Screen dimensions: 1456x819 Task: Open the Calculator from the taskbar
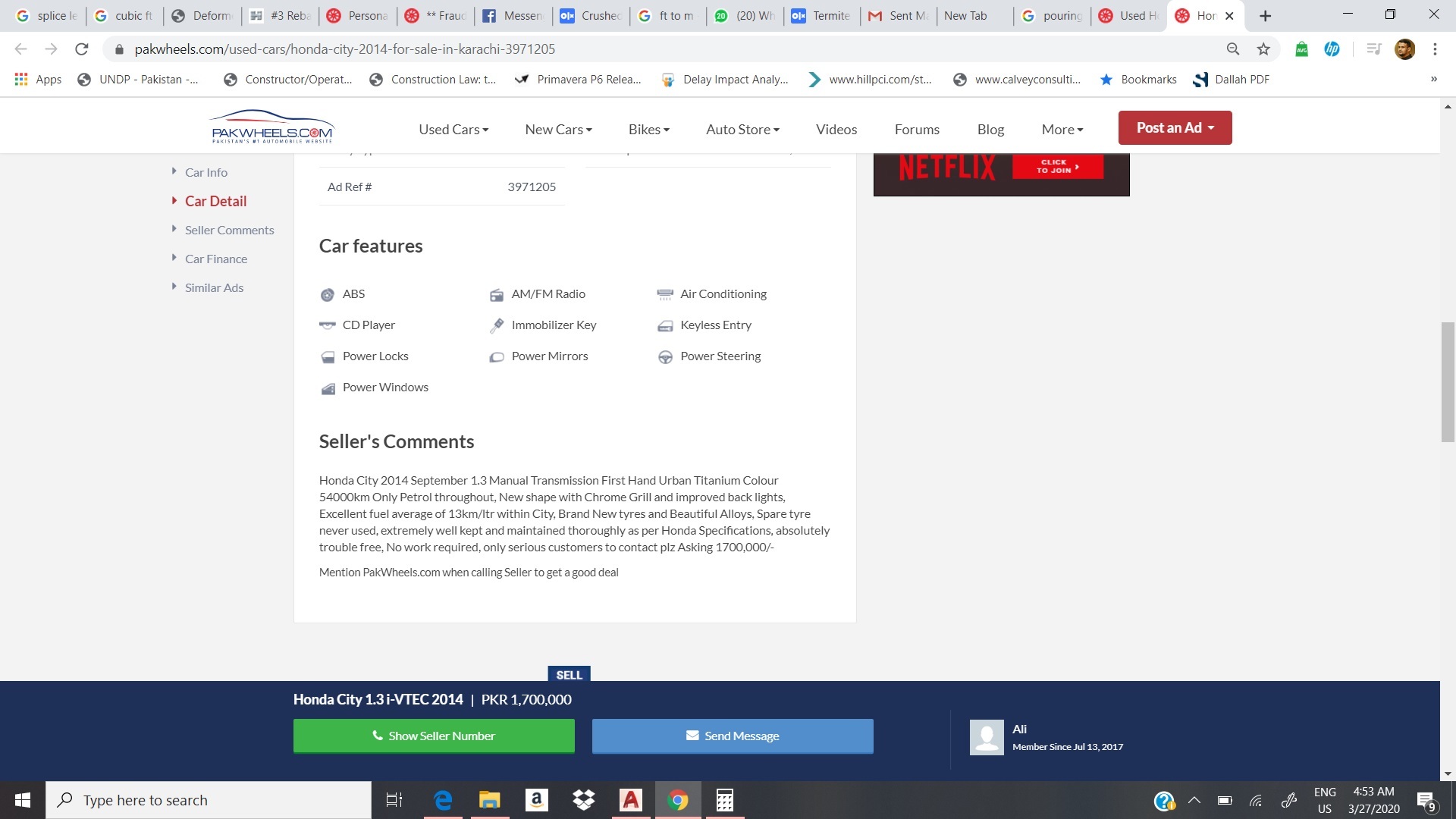pos(724,800)
